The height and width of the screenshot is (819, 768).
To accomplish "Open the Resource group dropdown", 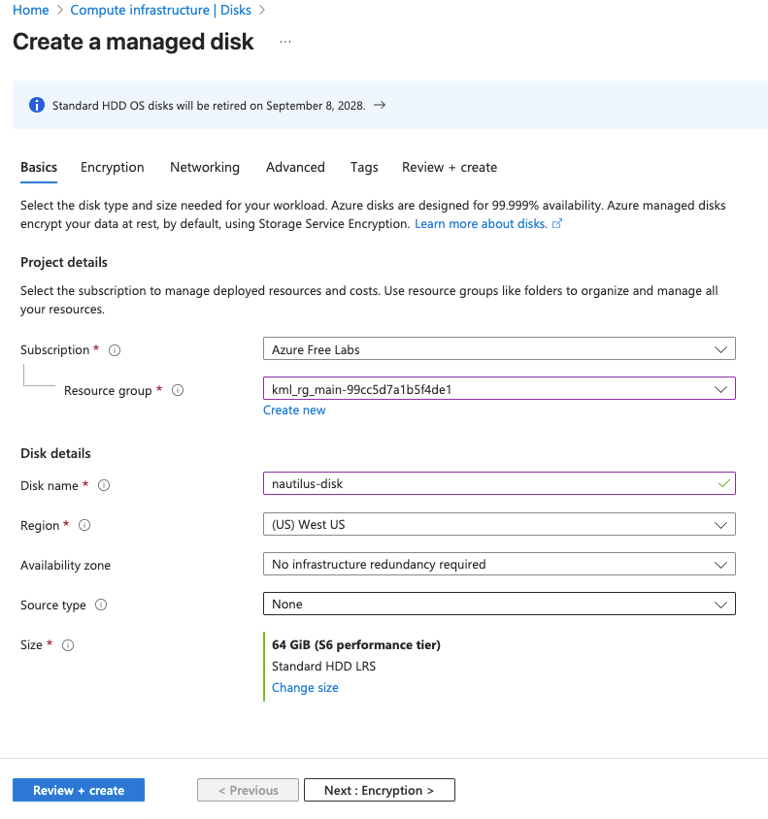I will 498,389.
